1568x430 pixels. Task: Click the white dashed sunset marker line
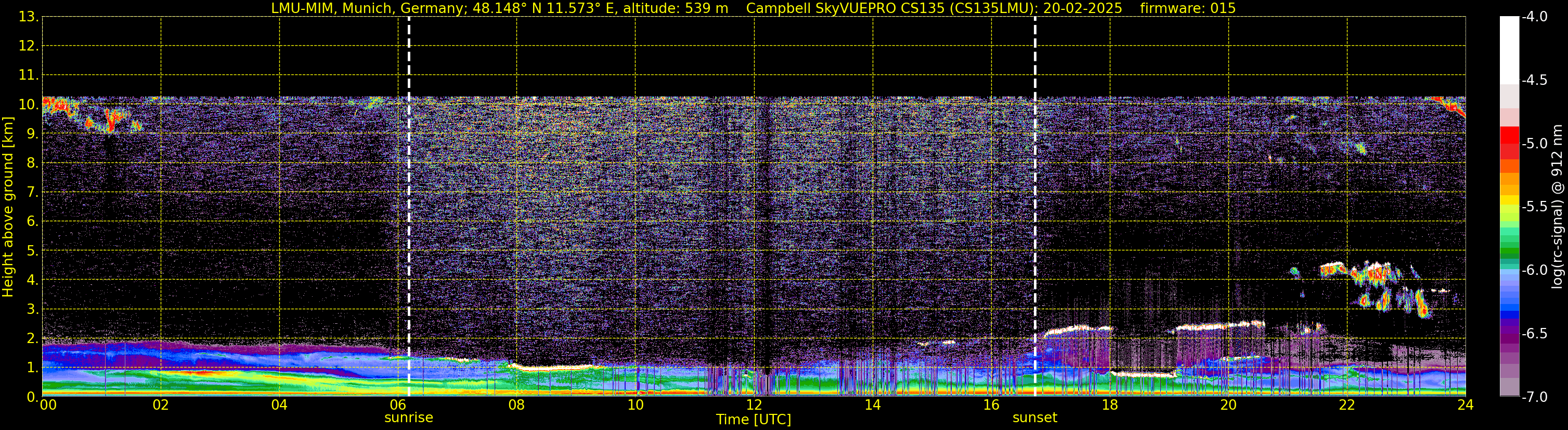click(1035, 207)
